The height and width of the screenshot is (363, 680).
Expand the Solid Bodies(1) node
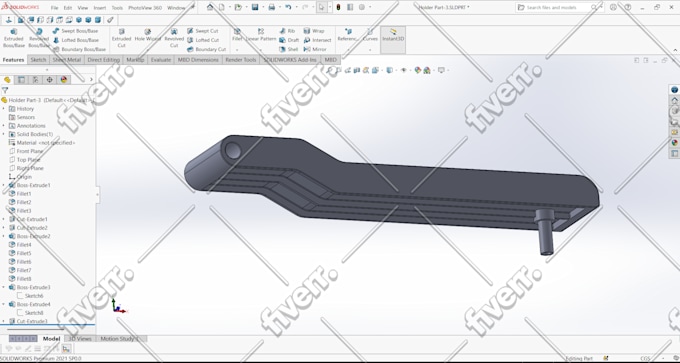pyautogui.click(x=3, y=134)
